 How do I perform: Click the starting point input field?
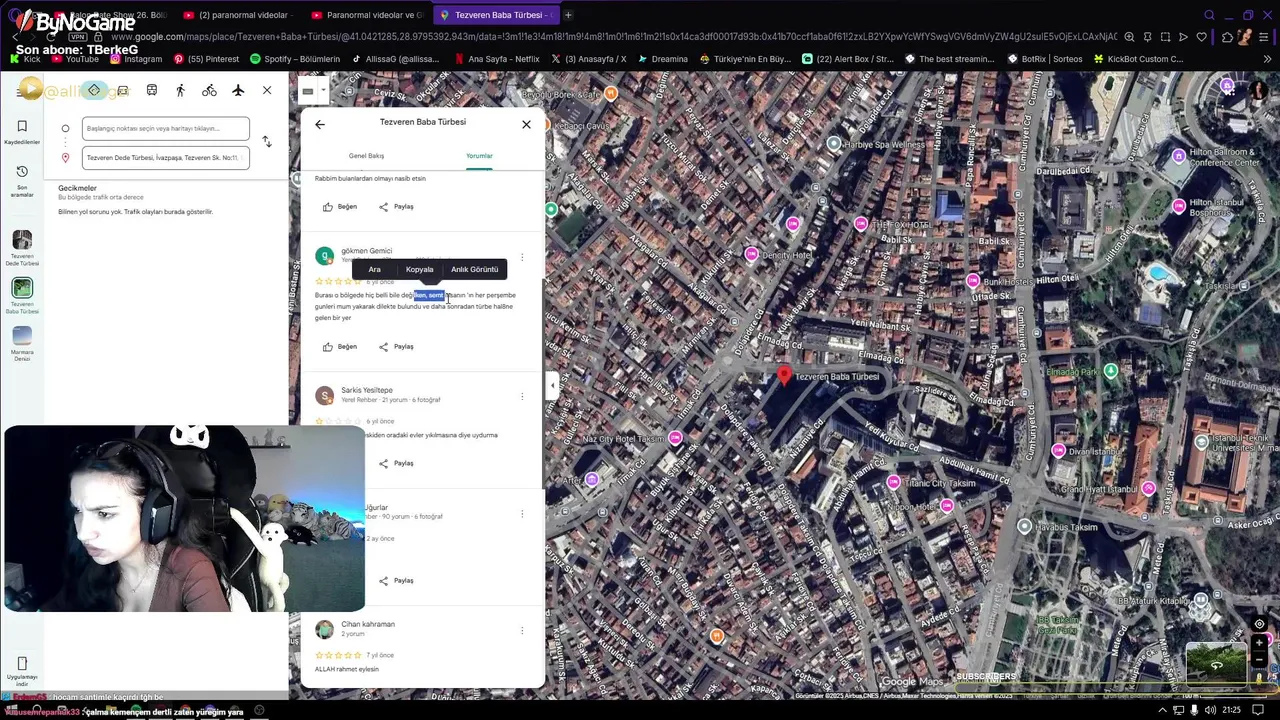pos(166,128)
